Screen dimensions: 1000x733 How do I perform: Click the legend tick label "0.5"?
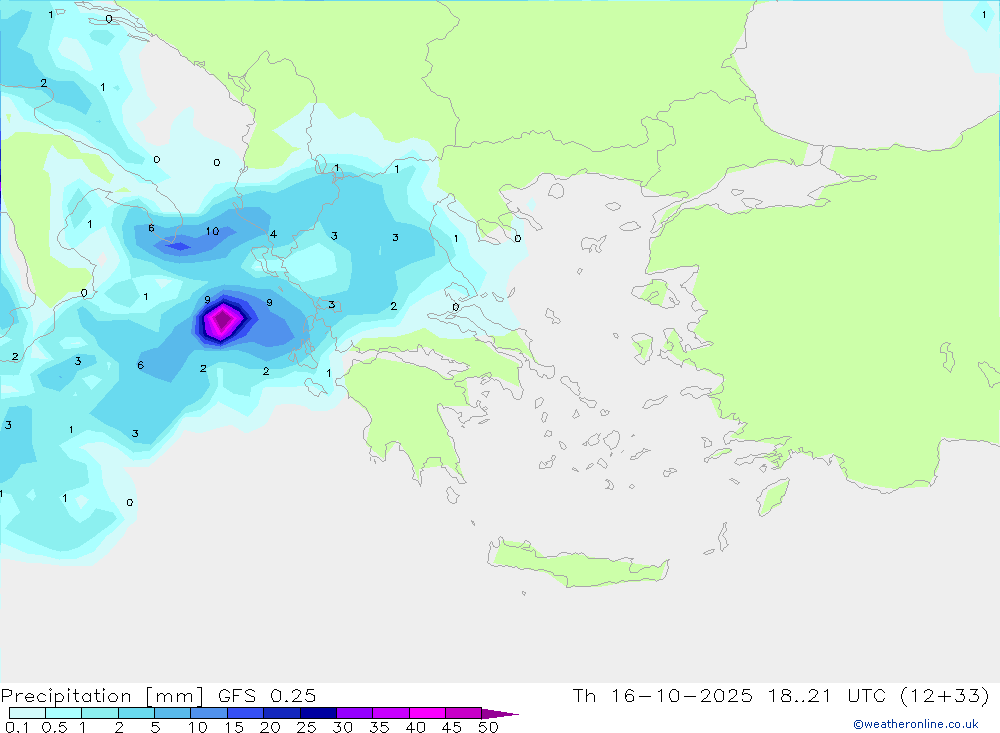[54, 727]
